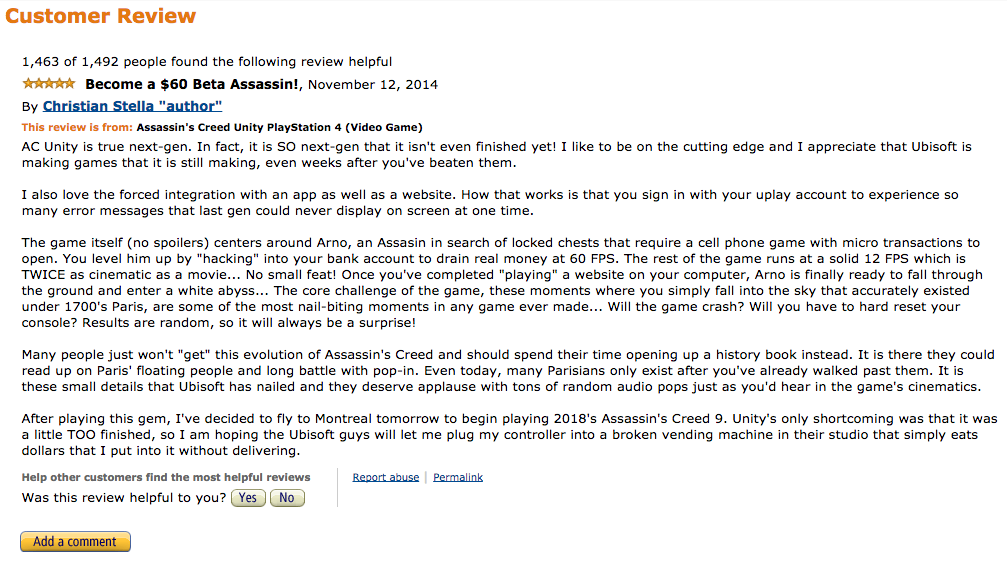Click the paragraph starting "The game itself (no spoilers)"
This screenshot has width=1007, height=578.
[x=502, y=283]
